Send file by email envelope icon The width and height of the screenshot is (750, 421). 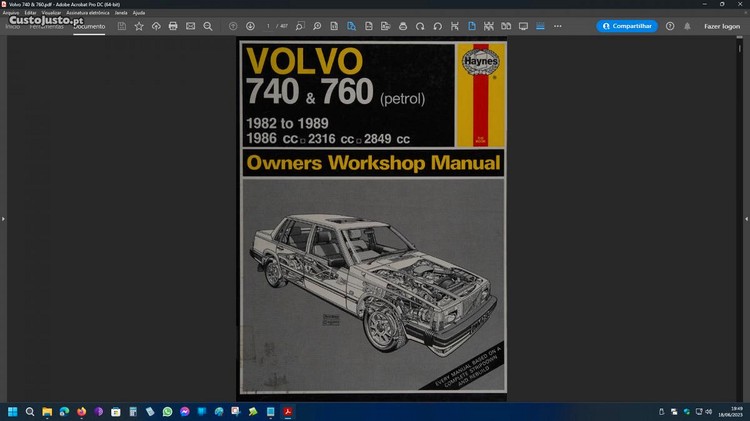(190, 26)
